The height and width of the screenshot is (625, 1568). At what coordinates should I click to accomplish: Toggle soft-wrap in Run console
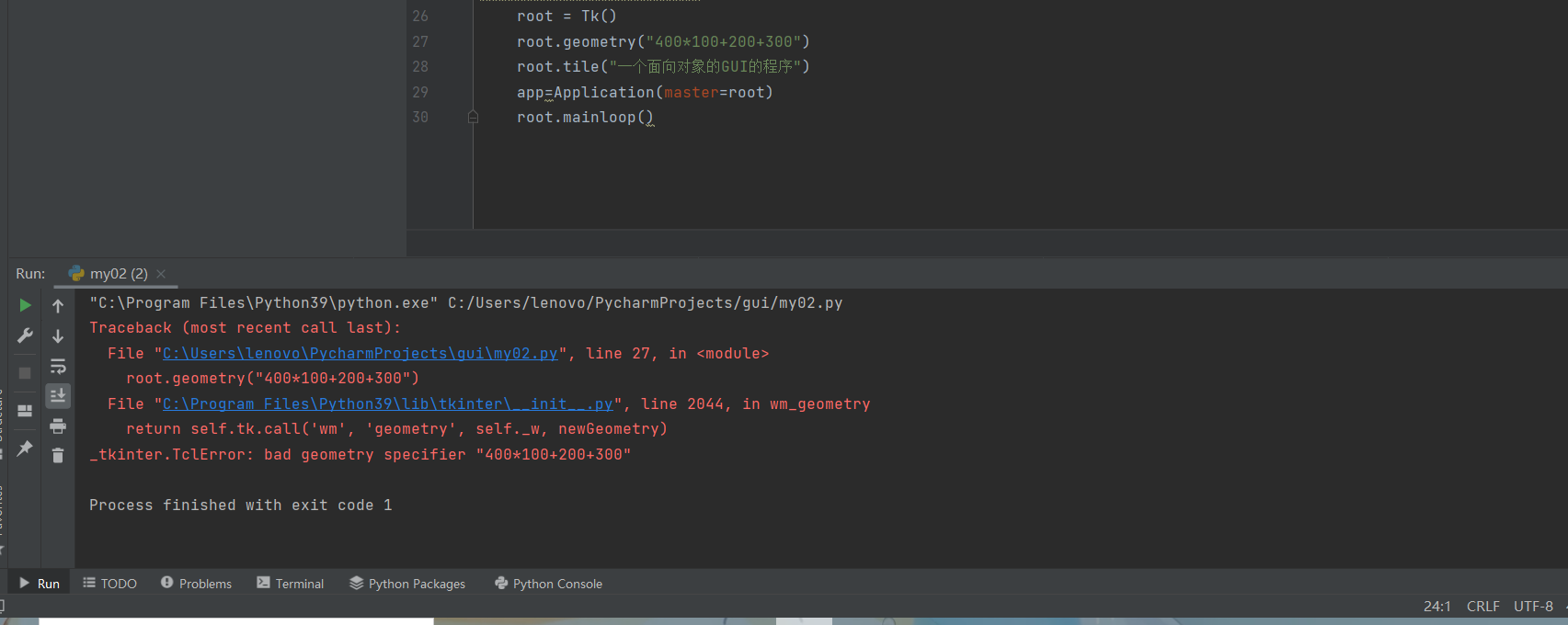pos(58,367)
